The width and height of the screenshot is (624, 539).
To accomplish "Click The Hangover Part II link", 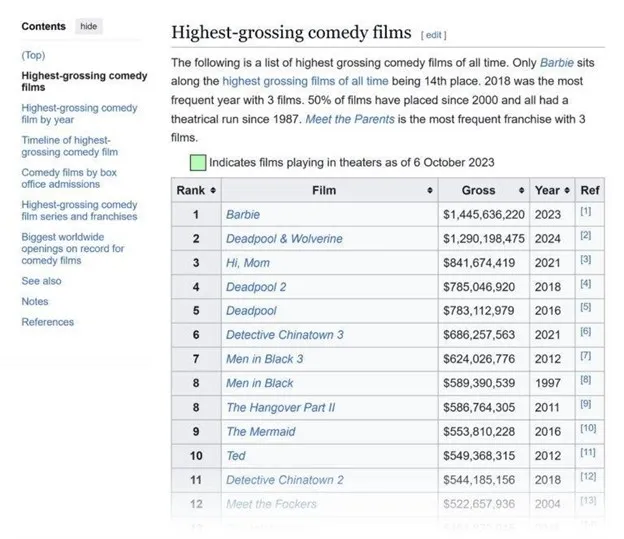I will [280, 407].
